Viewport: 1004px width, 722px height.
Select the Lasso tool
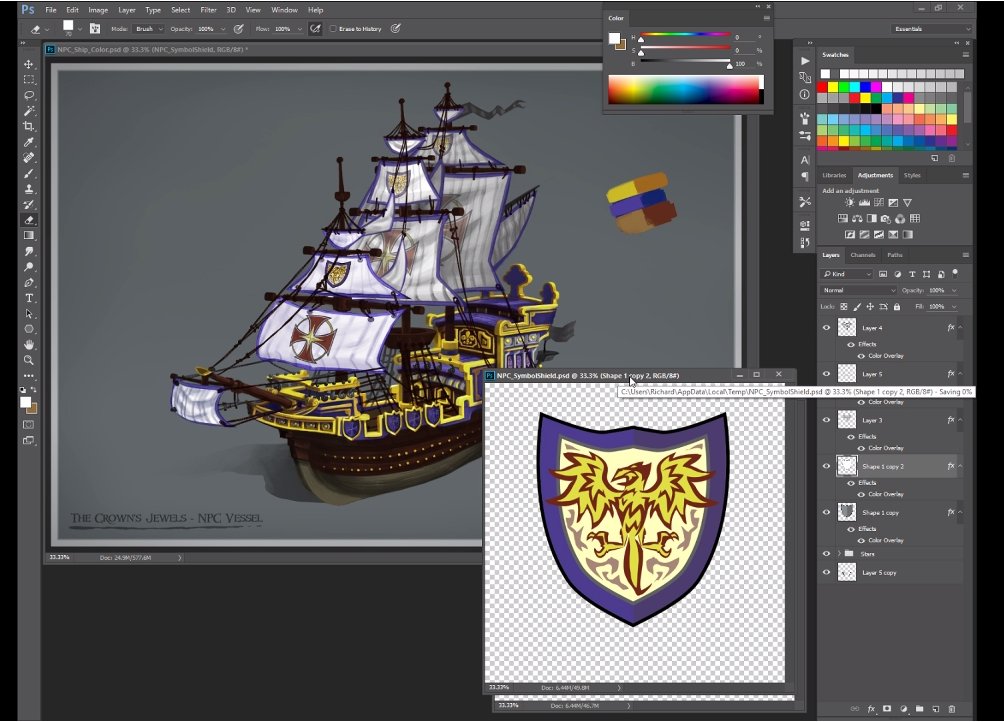[29, 96]
